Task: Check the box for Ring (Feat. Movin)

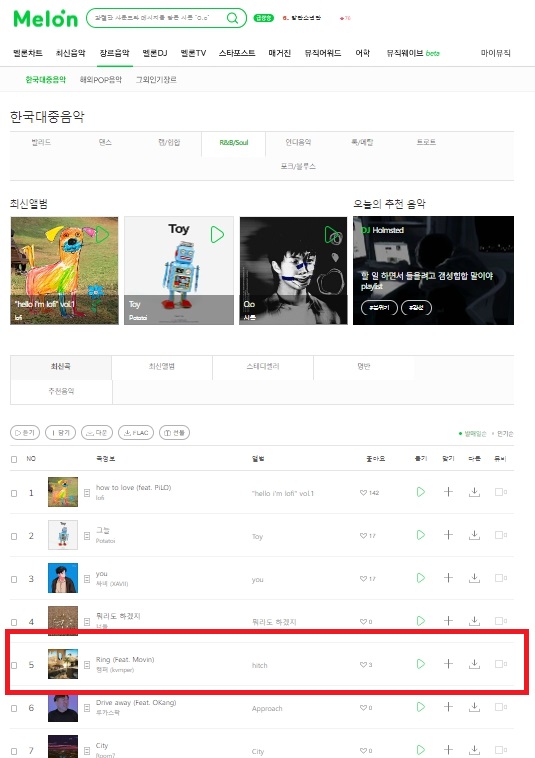Action: [x=14, y=665]
